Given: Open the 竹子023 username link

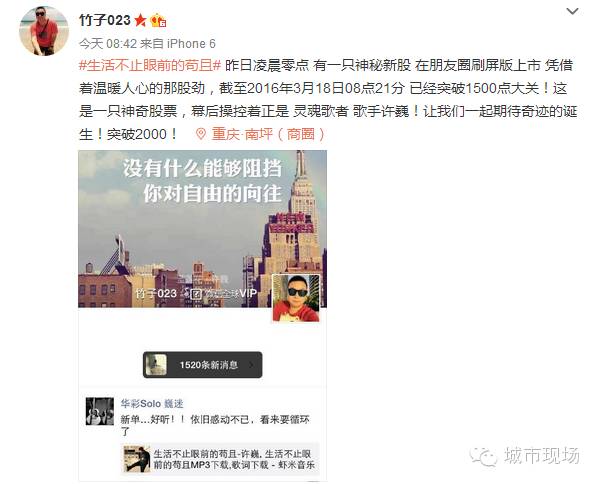Looking at the screenshot, I should point(105,20).
